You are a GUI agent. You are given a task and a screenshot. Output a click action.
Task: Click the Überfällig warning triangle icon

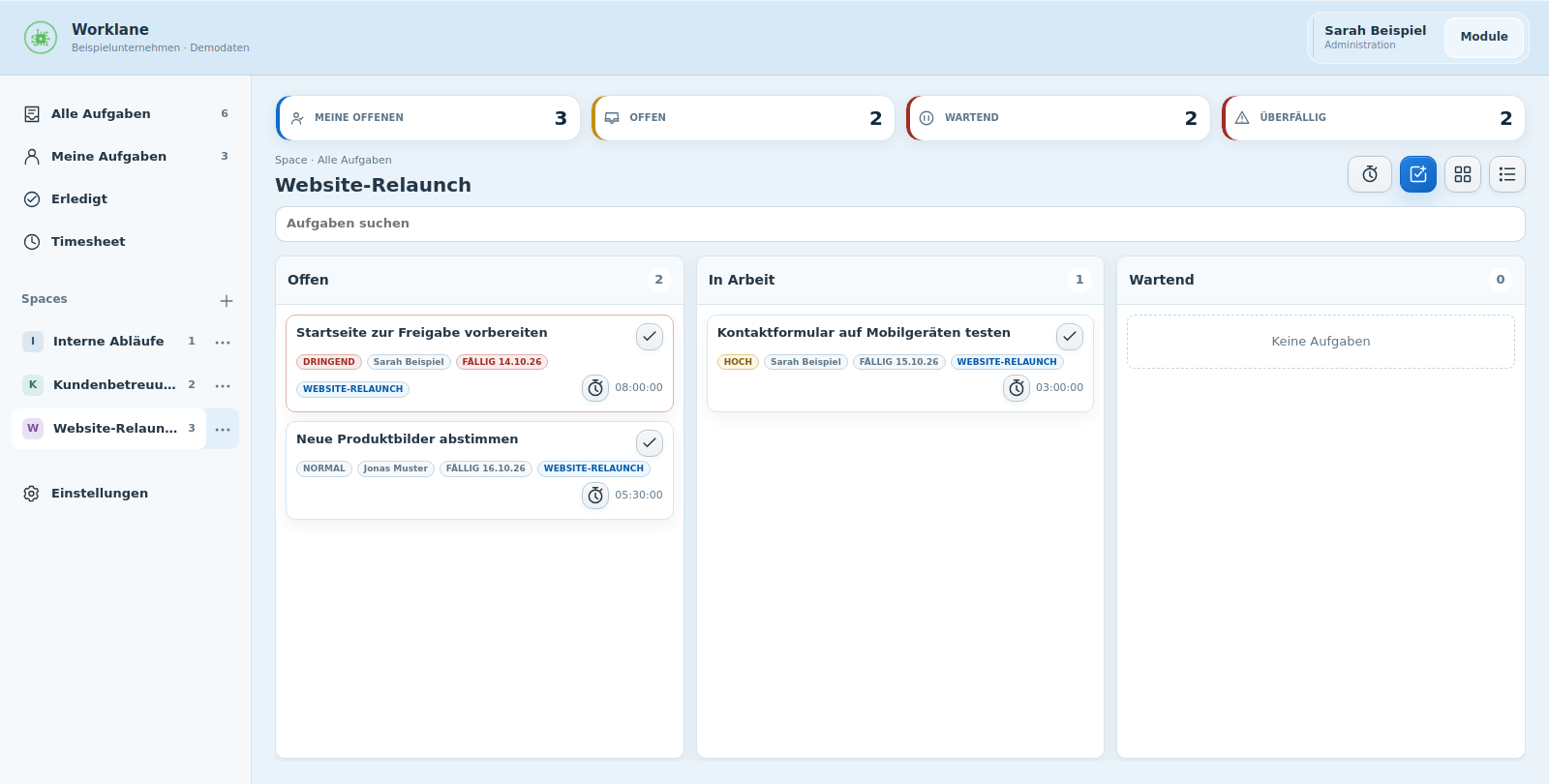point(1242,118)
